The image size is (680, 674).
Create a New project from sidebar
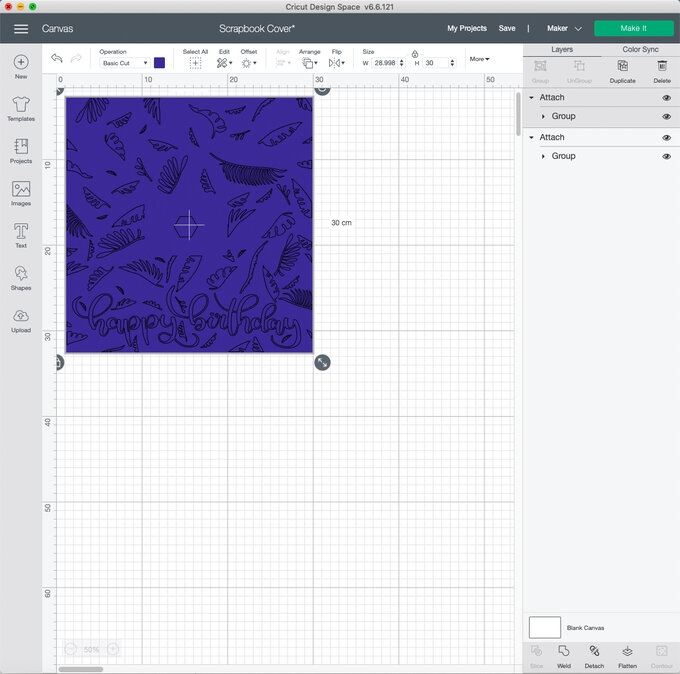[x=21, y=67]
